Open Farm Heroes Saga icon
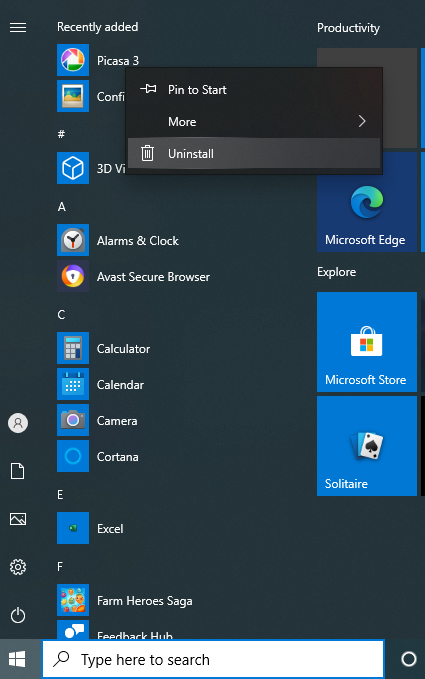The height and width of the screenshot is (679, 425). tap(73, 600)
